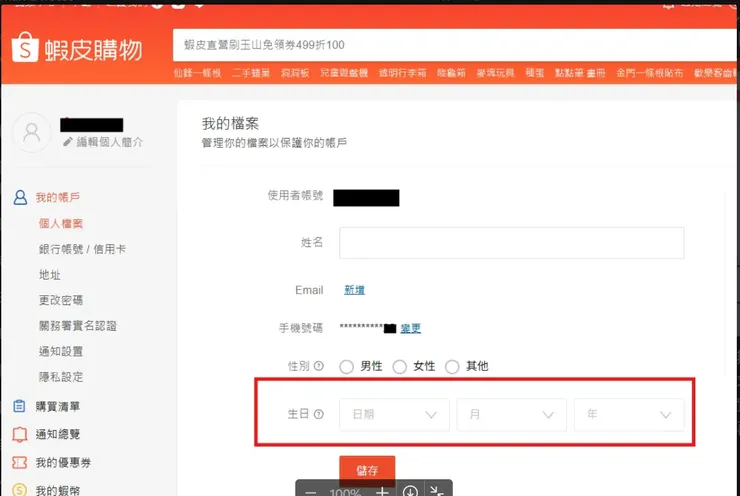Image resolution: width=740 pixels, height=496 pixels.
Task: Click the 編輯個人簡介 link
Action: point(109,142)
